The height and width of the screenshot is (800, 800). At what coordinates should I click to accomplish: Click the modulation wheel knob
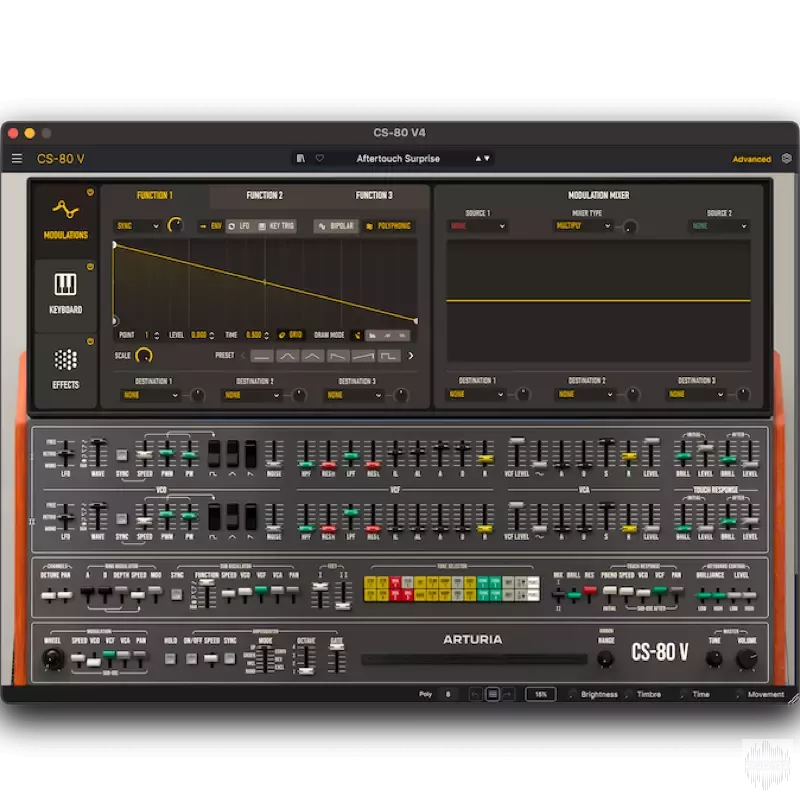[53, 659]
